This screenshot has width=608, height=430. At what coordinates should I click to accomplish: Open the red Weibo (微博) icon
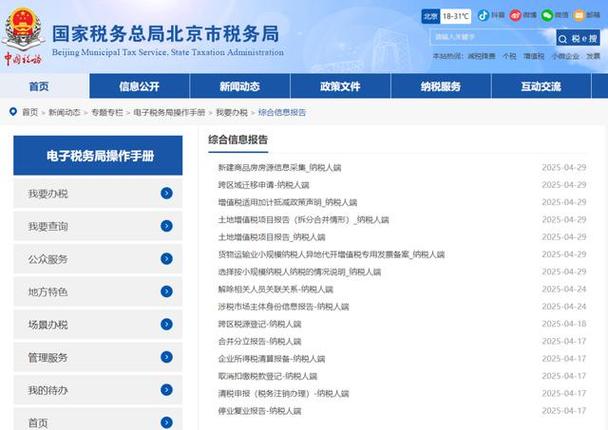click(515, 15)
